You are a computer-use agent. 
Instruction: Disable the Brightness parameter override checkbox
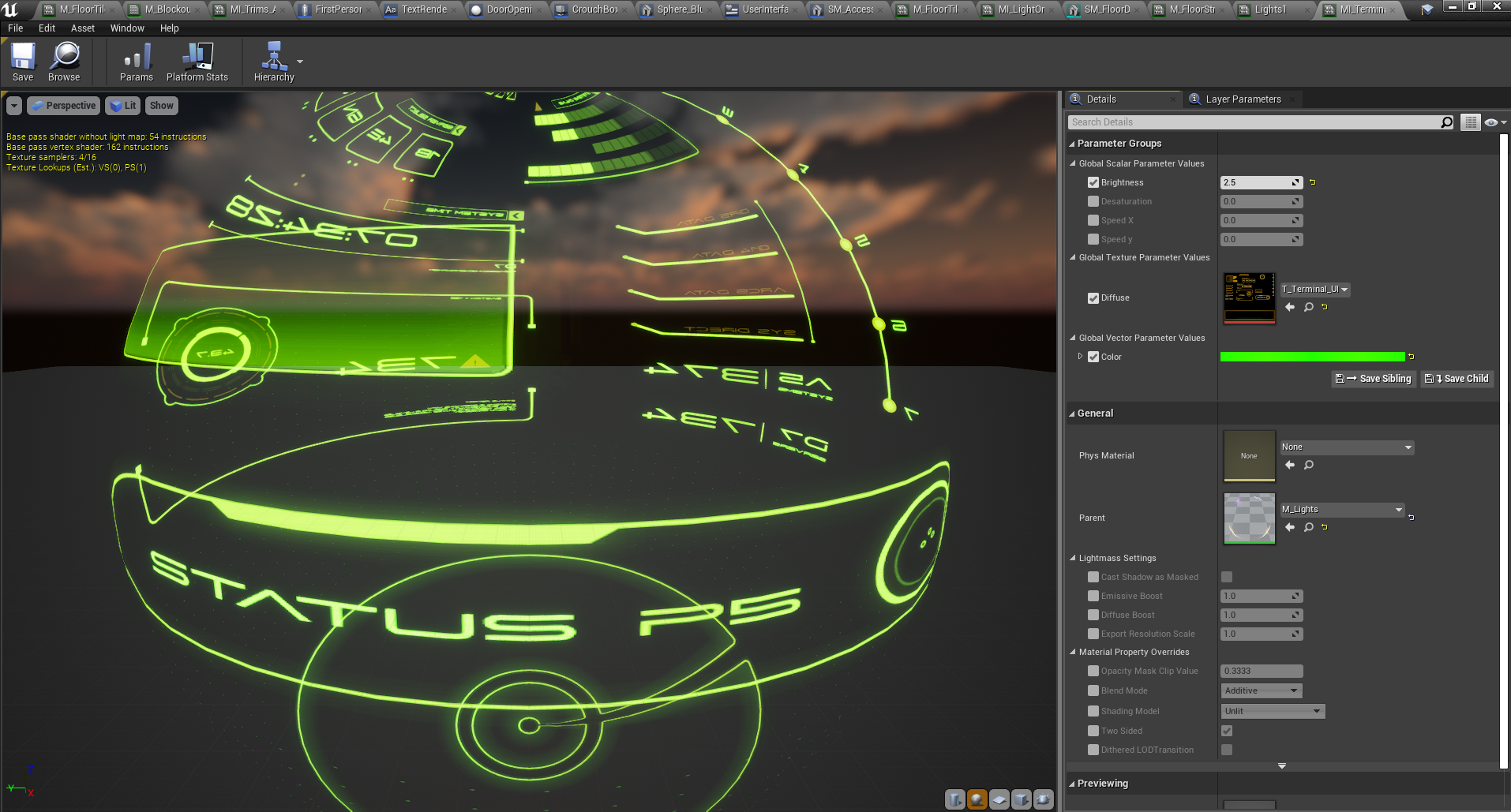tap(1093, 182)
